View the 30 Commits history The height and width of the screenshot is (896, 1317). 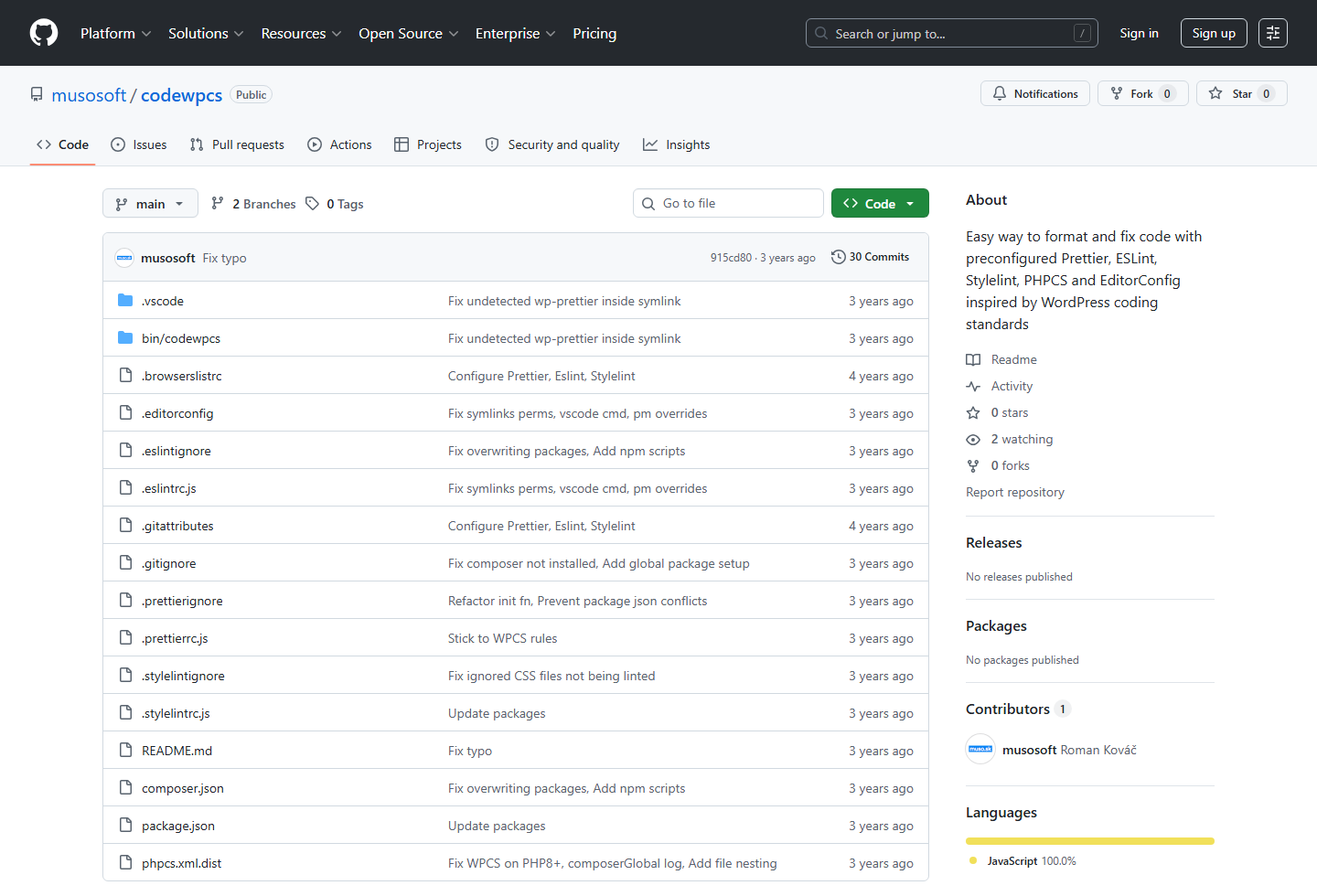[x=870, y=257]
